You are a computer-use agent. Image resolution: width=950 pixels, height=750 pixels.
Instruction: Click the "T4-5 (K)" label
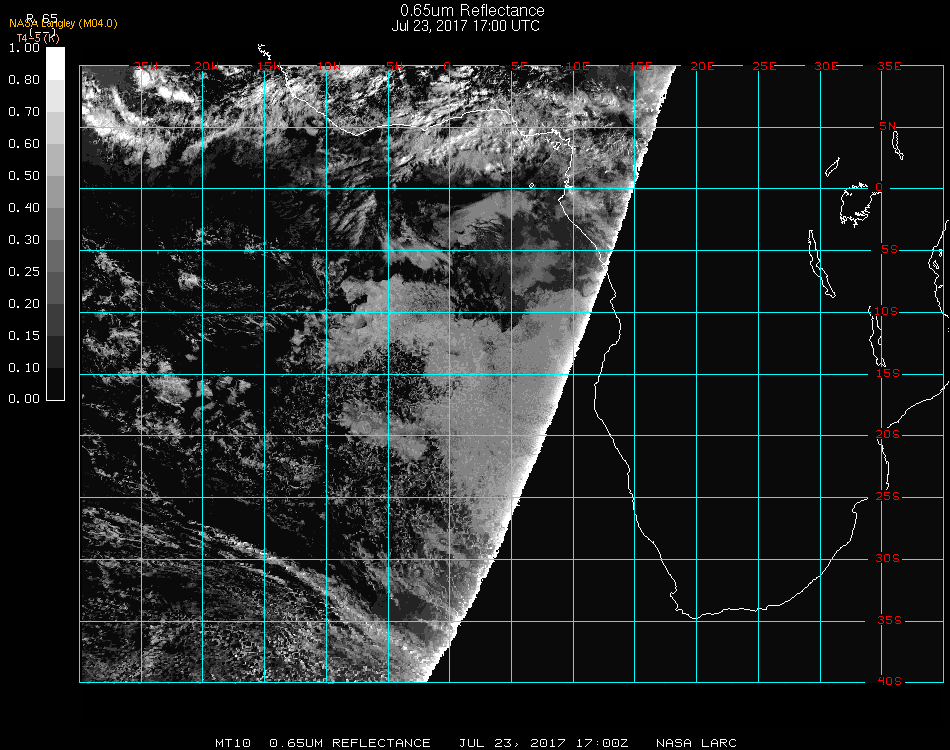tap(38, 38)
